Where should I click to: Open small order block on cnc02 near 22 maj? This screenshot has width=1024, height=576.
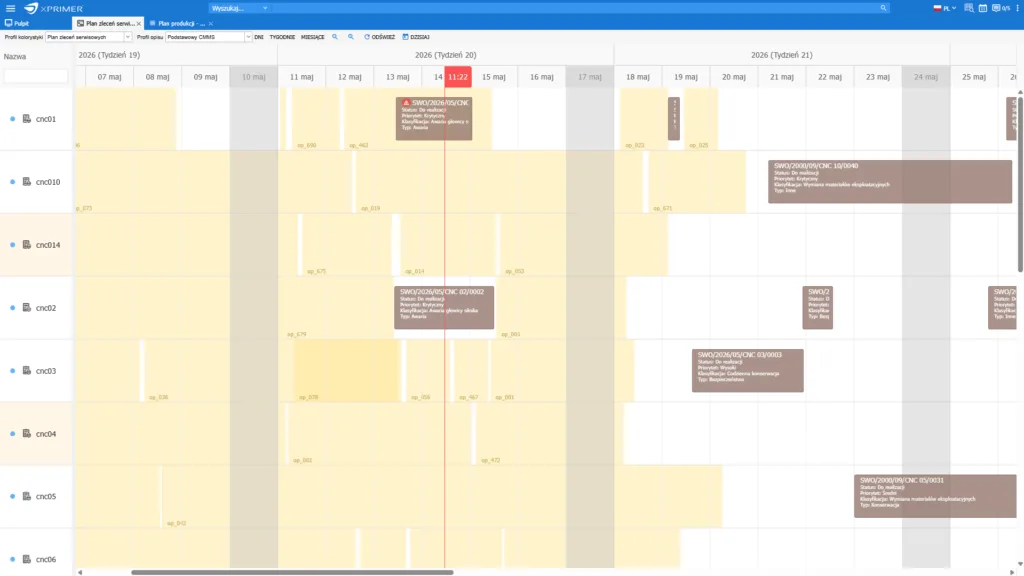click(818, 307)
